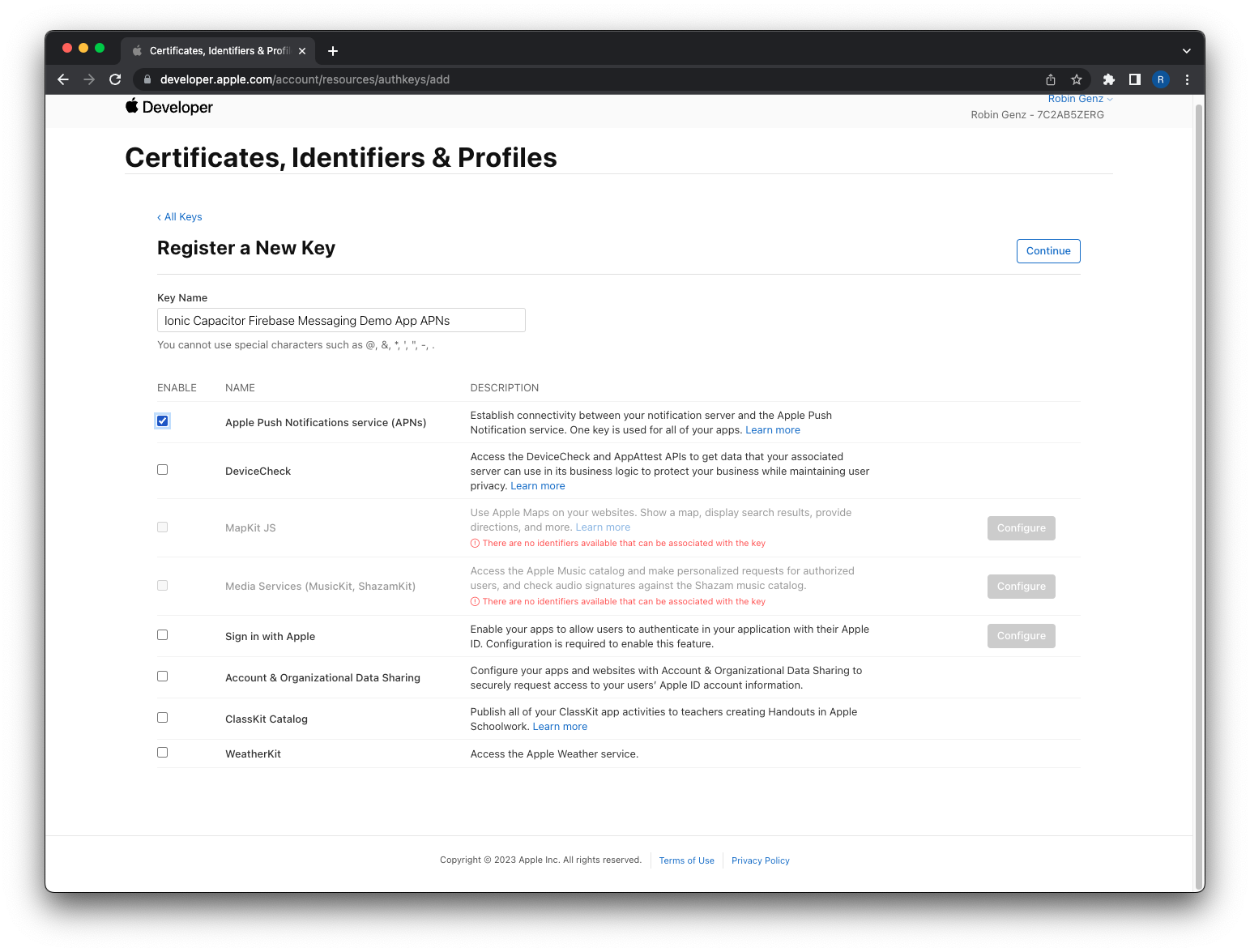Open the three-dot browser menu

click(1186, 79)
